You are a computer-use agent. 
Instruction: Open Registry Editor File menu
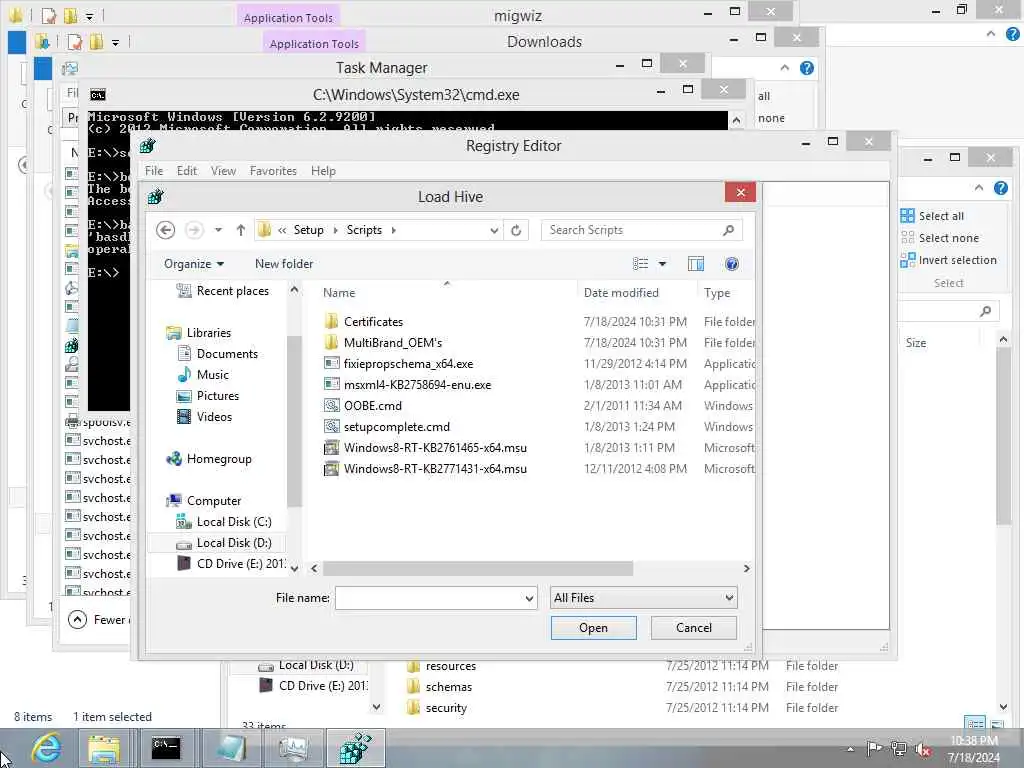click(154, 170)
